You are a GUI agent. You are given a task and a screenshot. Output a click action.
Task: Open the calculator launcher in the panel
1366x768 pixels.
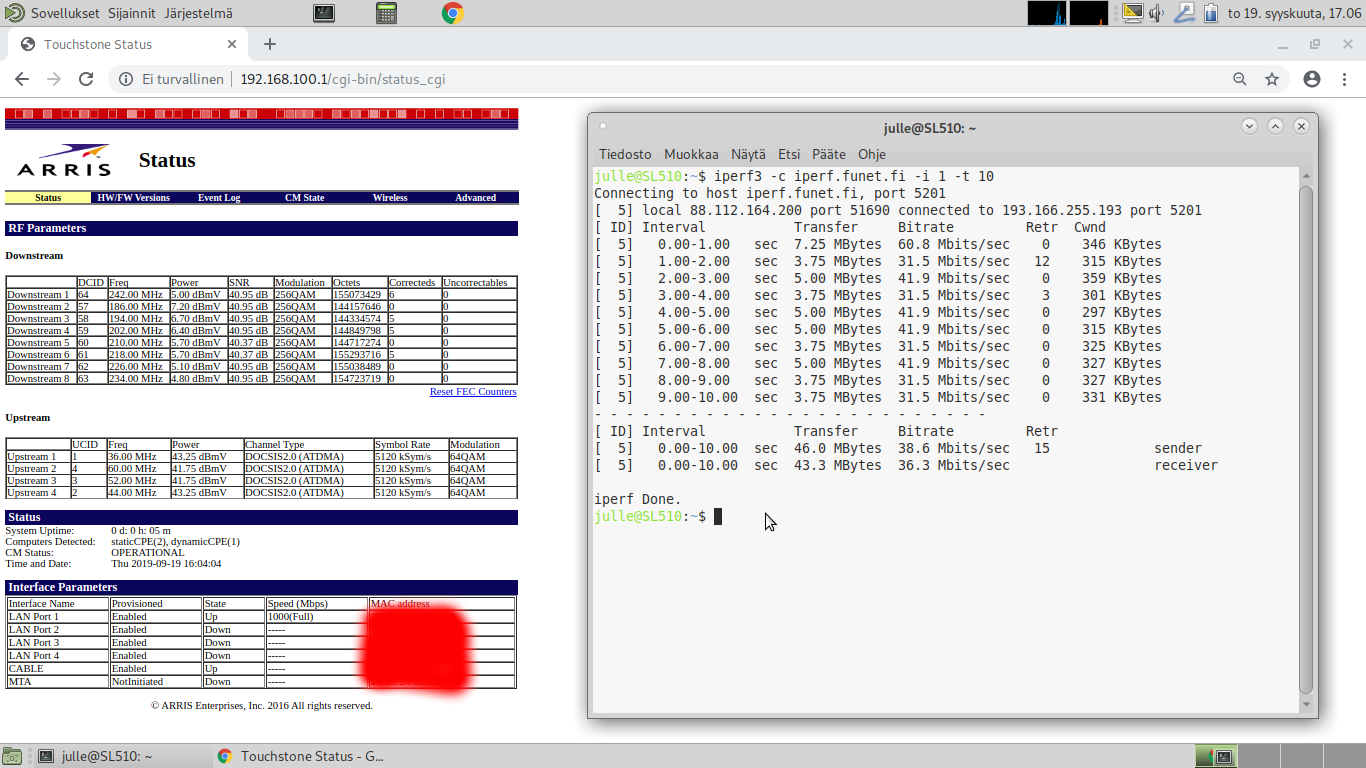387,13
